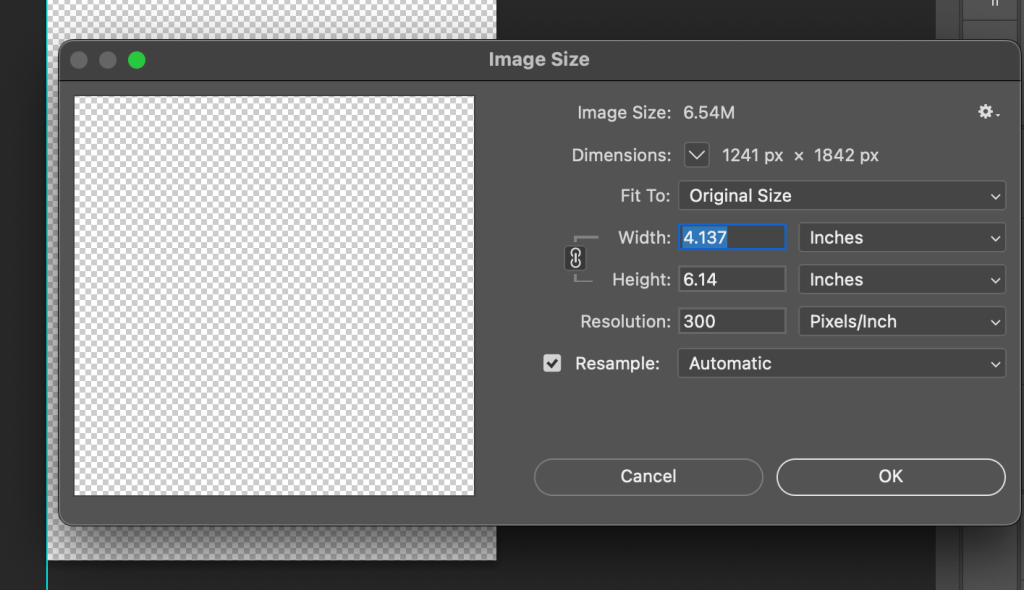Expand the Fit To Original Size dropdown
The height and width of the screenshot is (590, 1024).
click(x=840, y=196)
